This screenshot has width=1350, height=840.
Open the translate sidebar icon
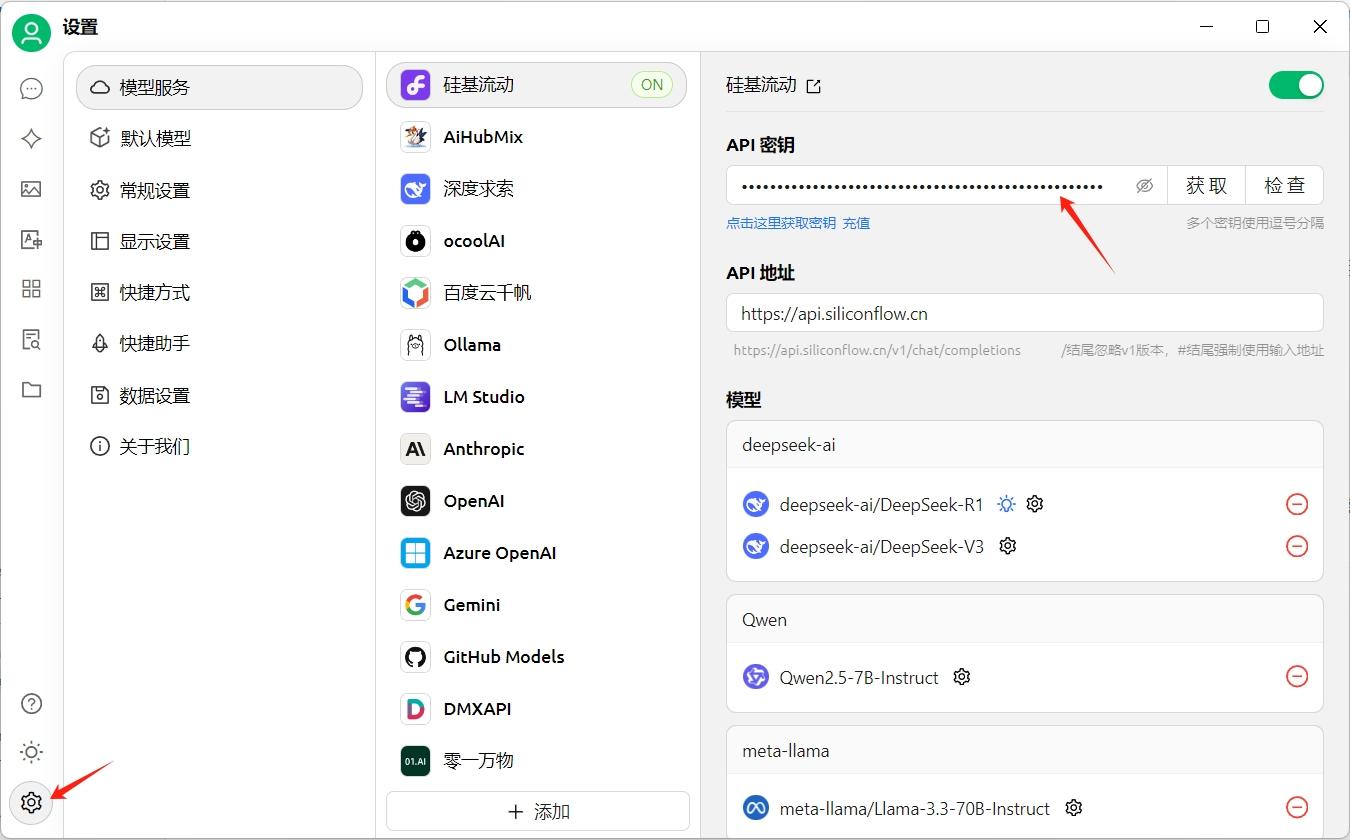pos(31,239)
